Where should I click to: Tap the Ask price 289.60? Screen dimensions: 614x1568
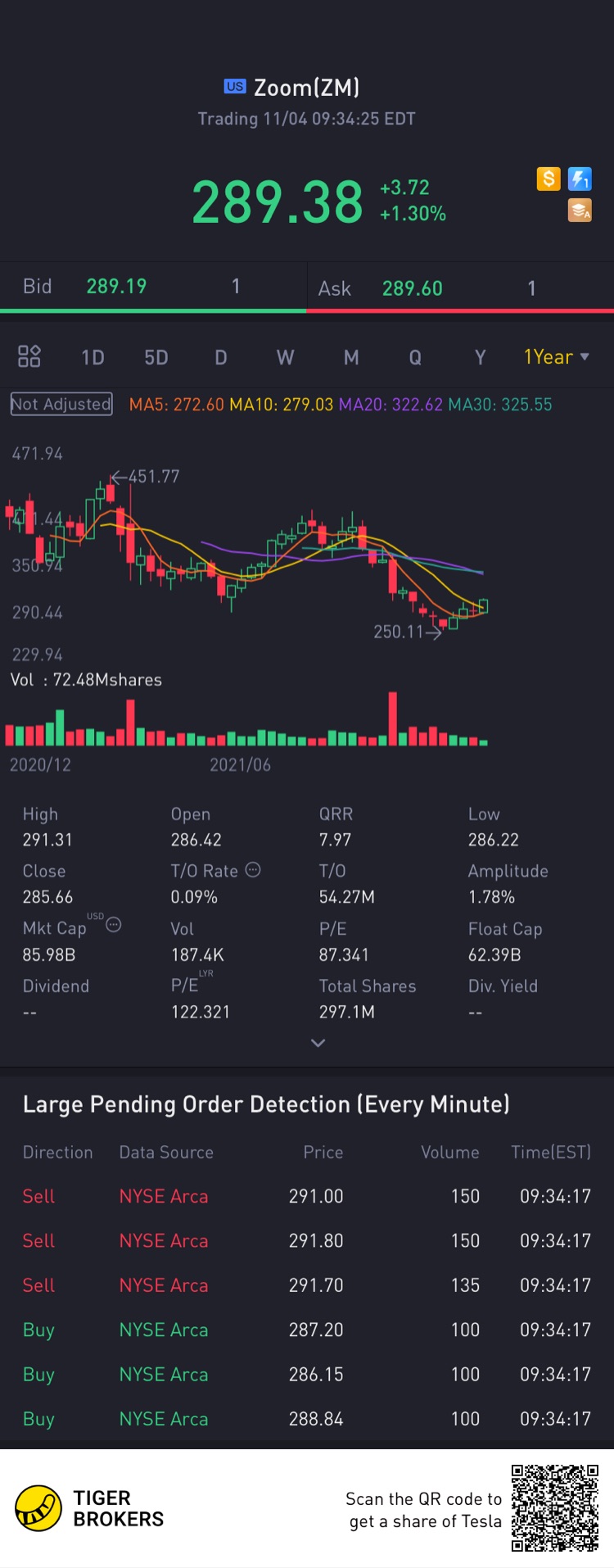[x=412, y=288]
